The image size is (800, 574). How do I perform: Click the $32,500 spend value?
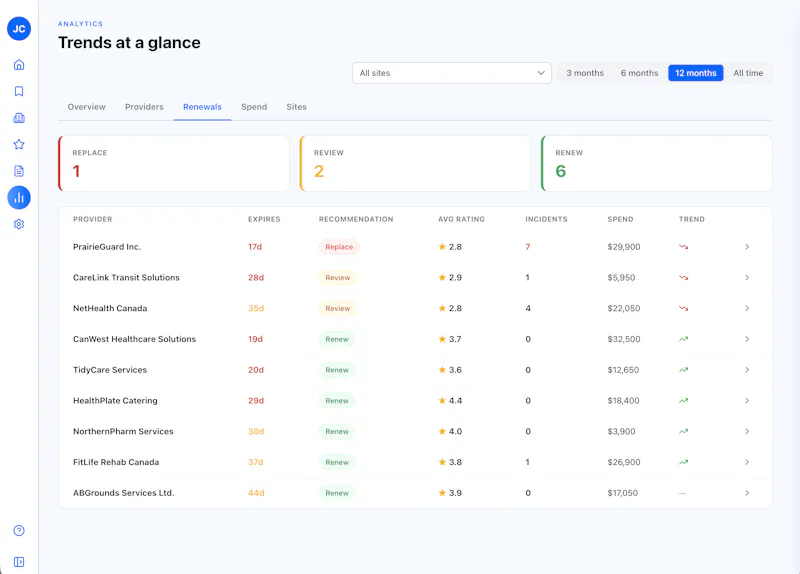624,339
